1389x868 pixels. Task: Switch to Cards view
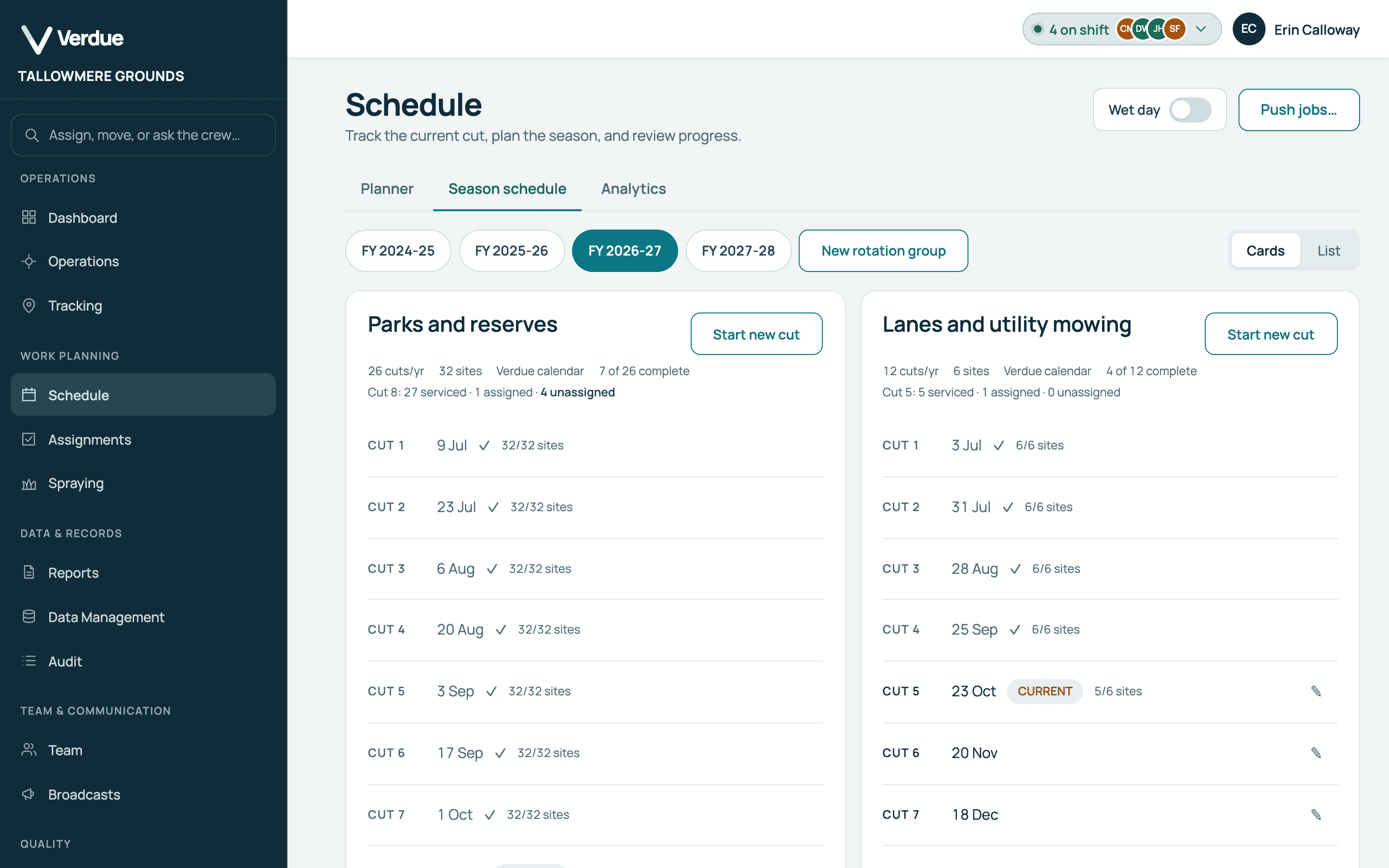(1265, 251)
